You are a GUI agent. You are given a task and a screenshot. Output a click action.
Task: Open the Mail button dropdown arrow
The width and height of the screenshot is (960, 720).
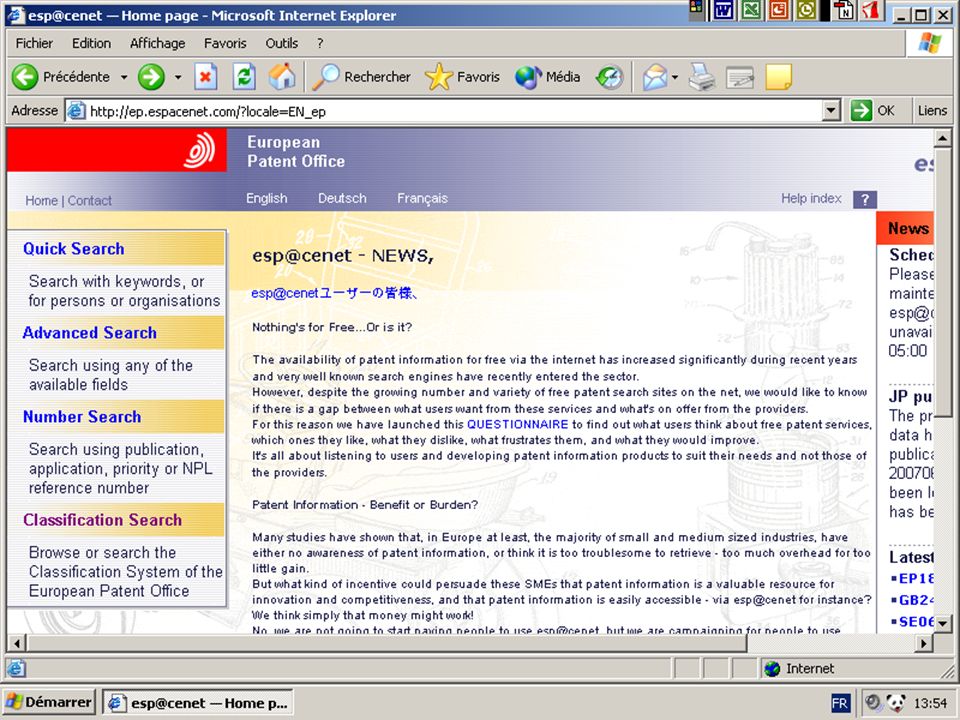click(675, 78)
